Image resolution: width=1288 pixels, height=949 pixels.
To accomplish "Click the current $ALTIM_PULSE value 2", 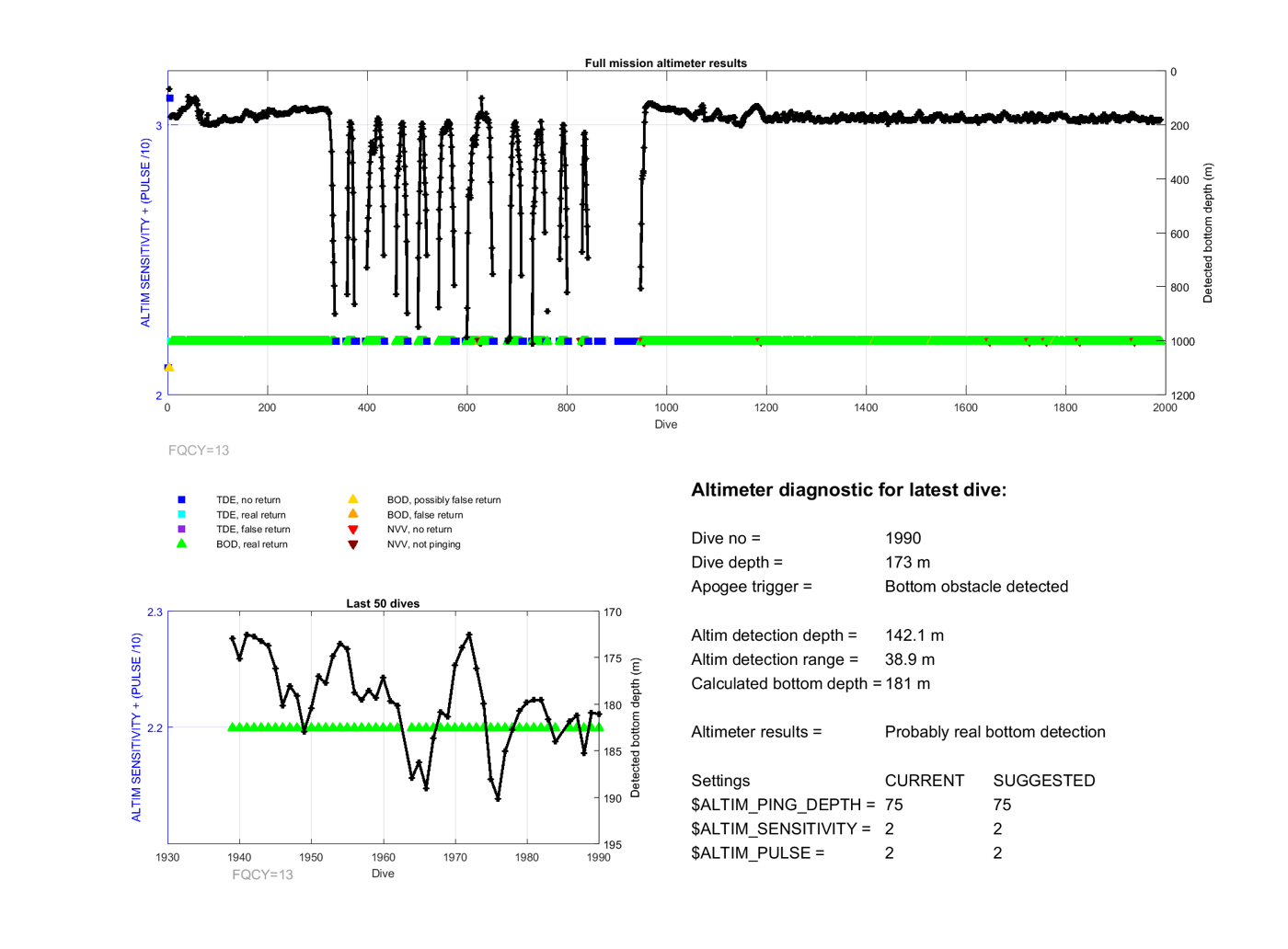I will click(890, 853).
